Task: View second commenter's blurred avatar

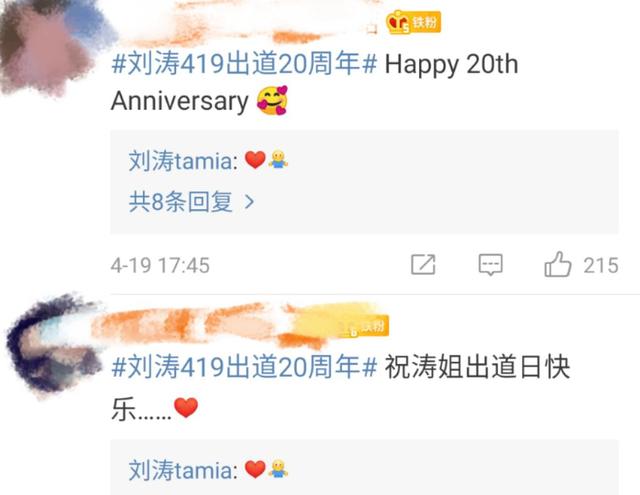Action: click(51, 347)
